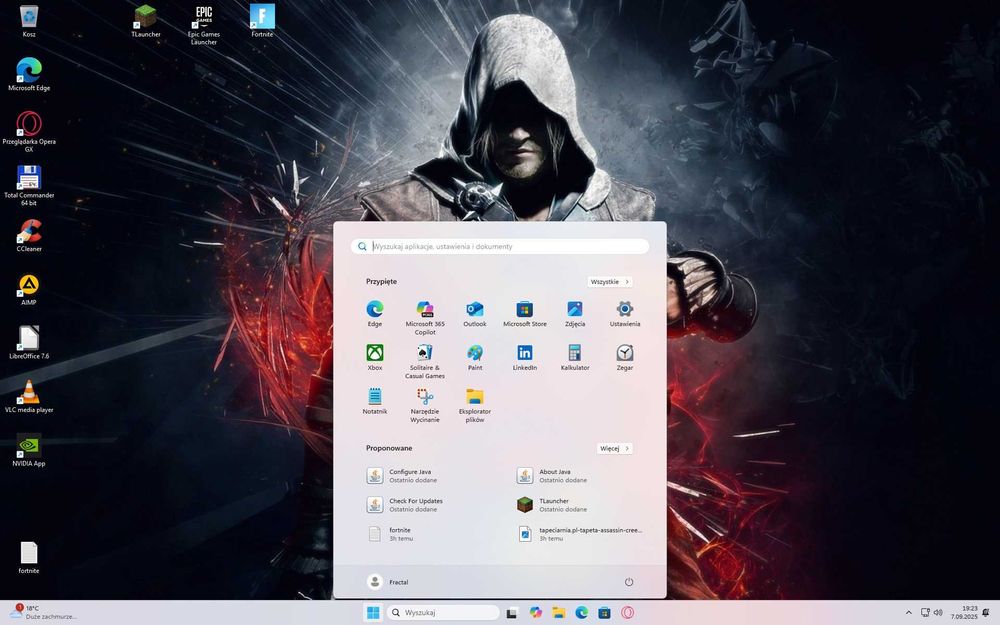The image size is (1000, 625).
Task: Select the AIMP desktop icon
Action: coord(29,289)
